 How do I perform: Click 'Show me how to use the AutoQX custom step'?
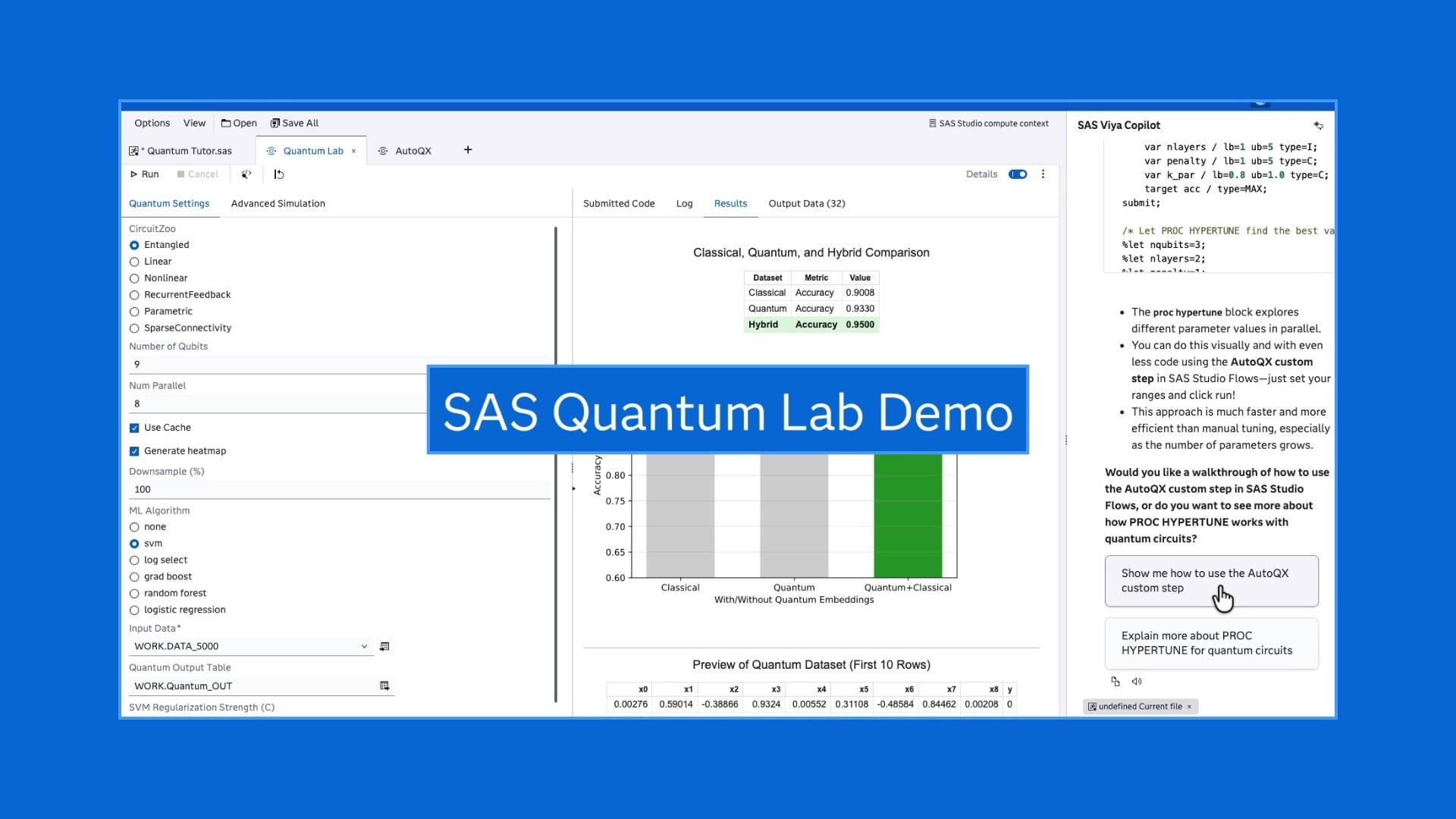coord(1211,581)
